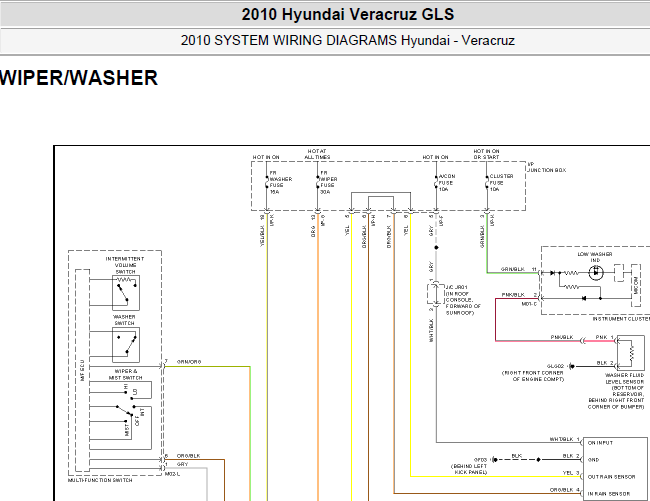The height and width of the screenshot is (501, 650).
Task: Click the FR WASHER FUSE 15A label
Action: 281,182
